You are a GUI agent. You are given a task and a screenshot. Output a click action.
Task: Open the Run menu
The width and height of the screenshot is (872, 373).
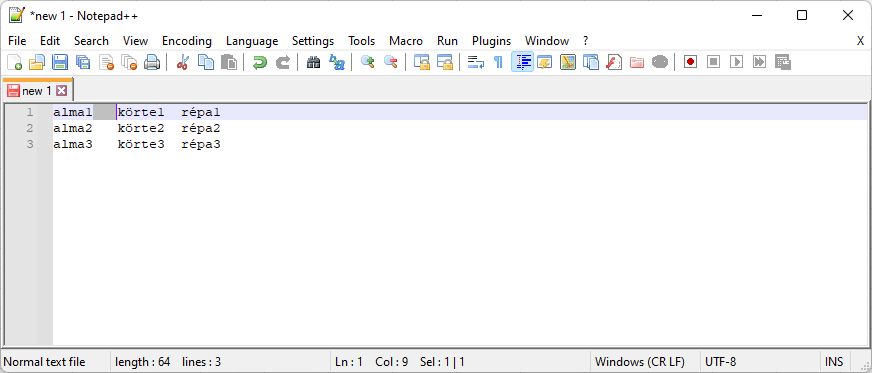448,41
